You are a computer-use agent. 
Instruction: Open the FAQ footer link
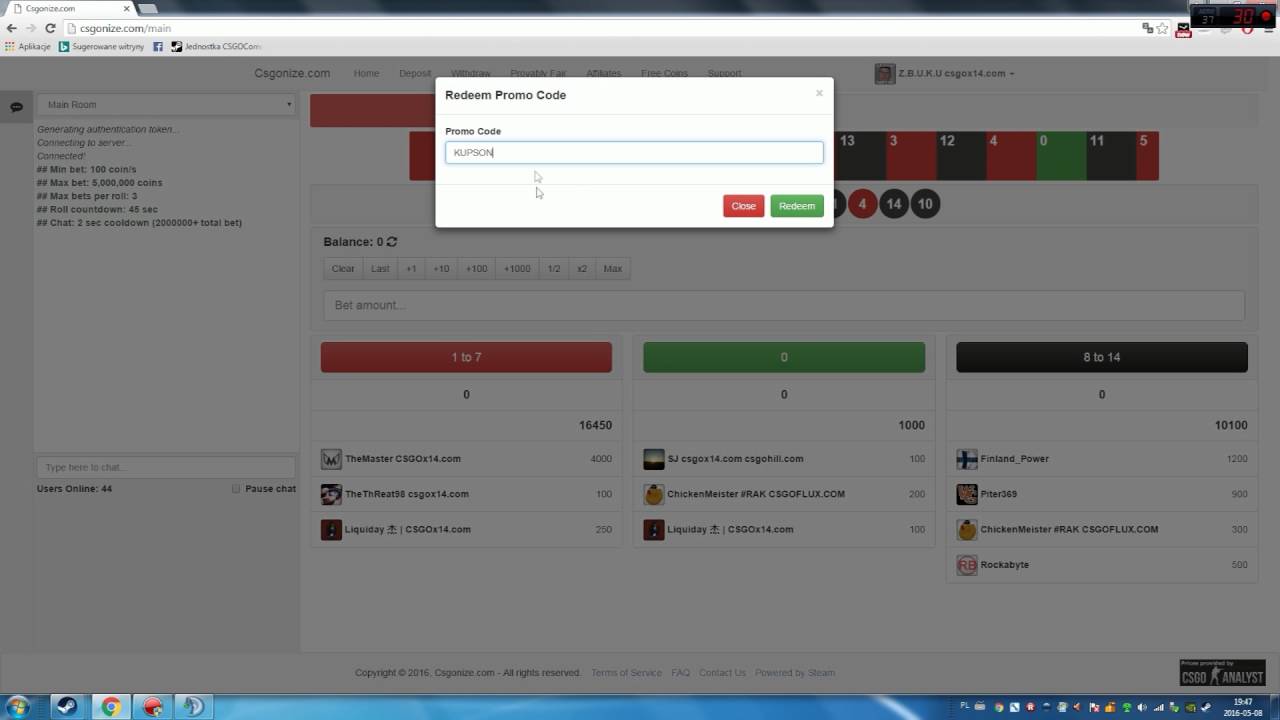(x=680, y=673)
